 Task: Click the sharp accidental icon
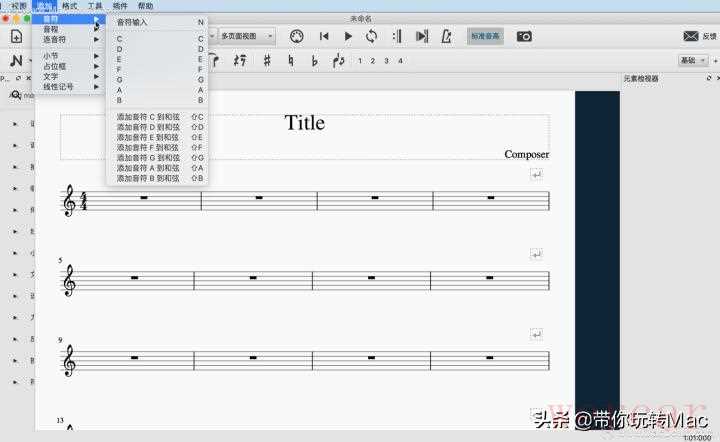click(x=267, y=60)
